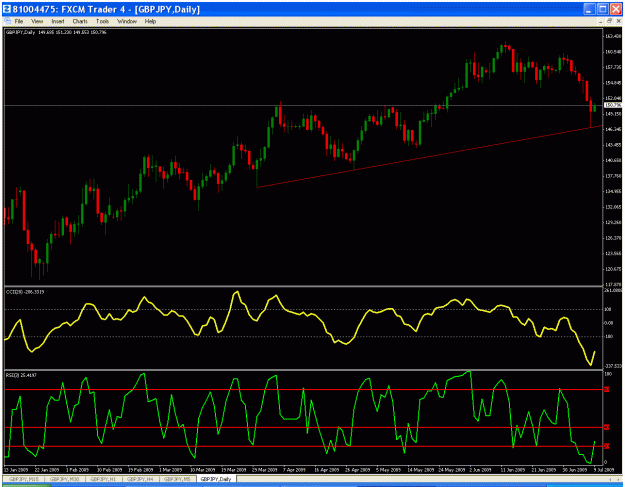The image size is (625, 487).
Task: Close the inner GBPJPY chart window
Action: (618, 21)
